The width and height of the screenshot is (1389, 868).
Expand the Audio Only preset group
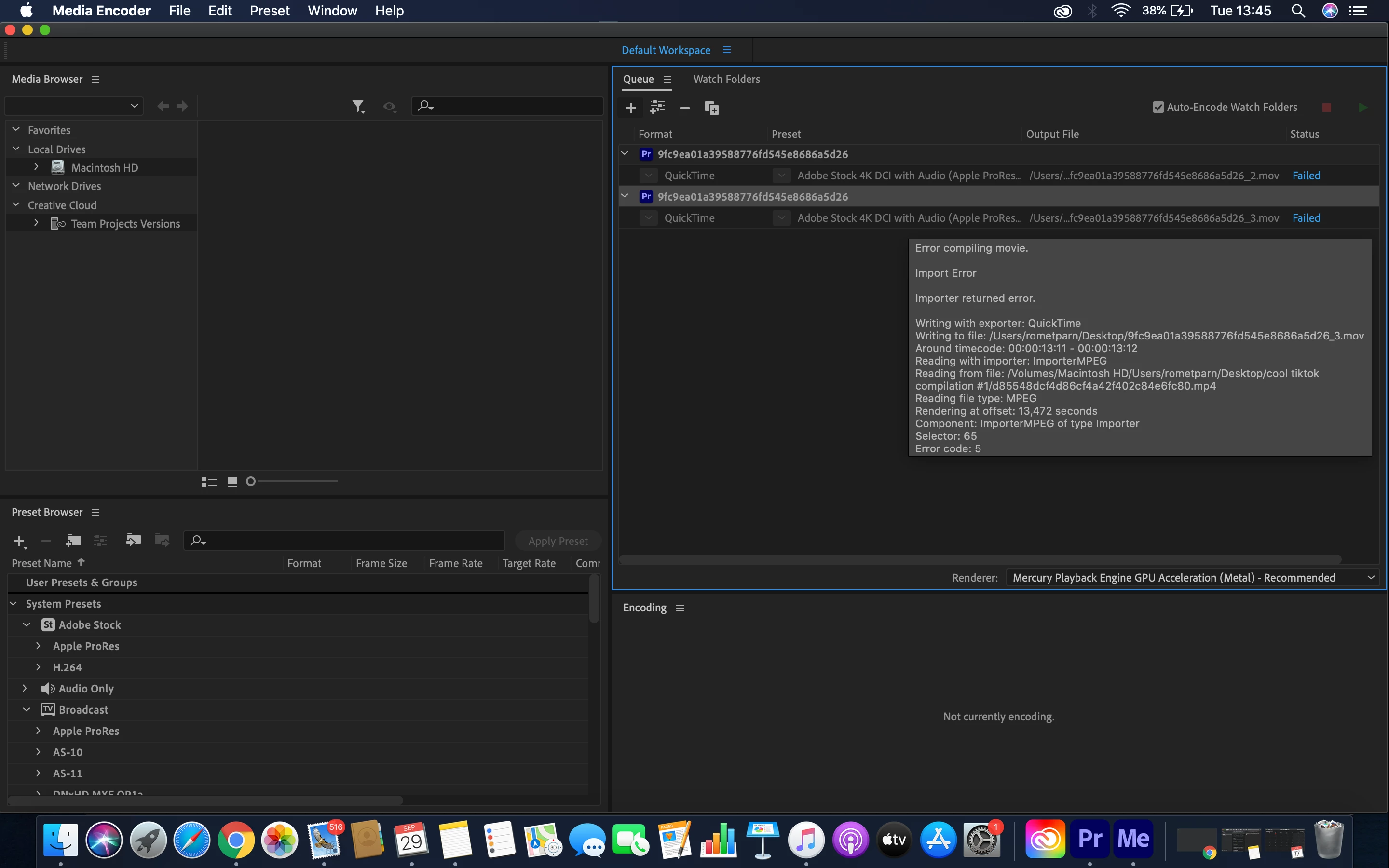click(x=25, y=688)
